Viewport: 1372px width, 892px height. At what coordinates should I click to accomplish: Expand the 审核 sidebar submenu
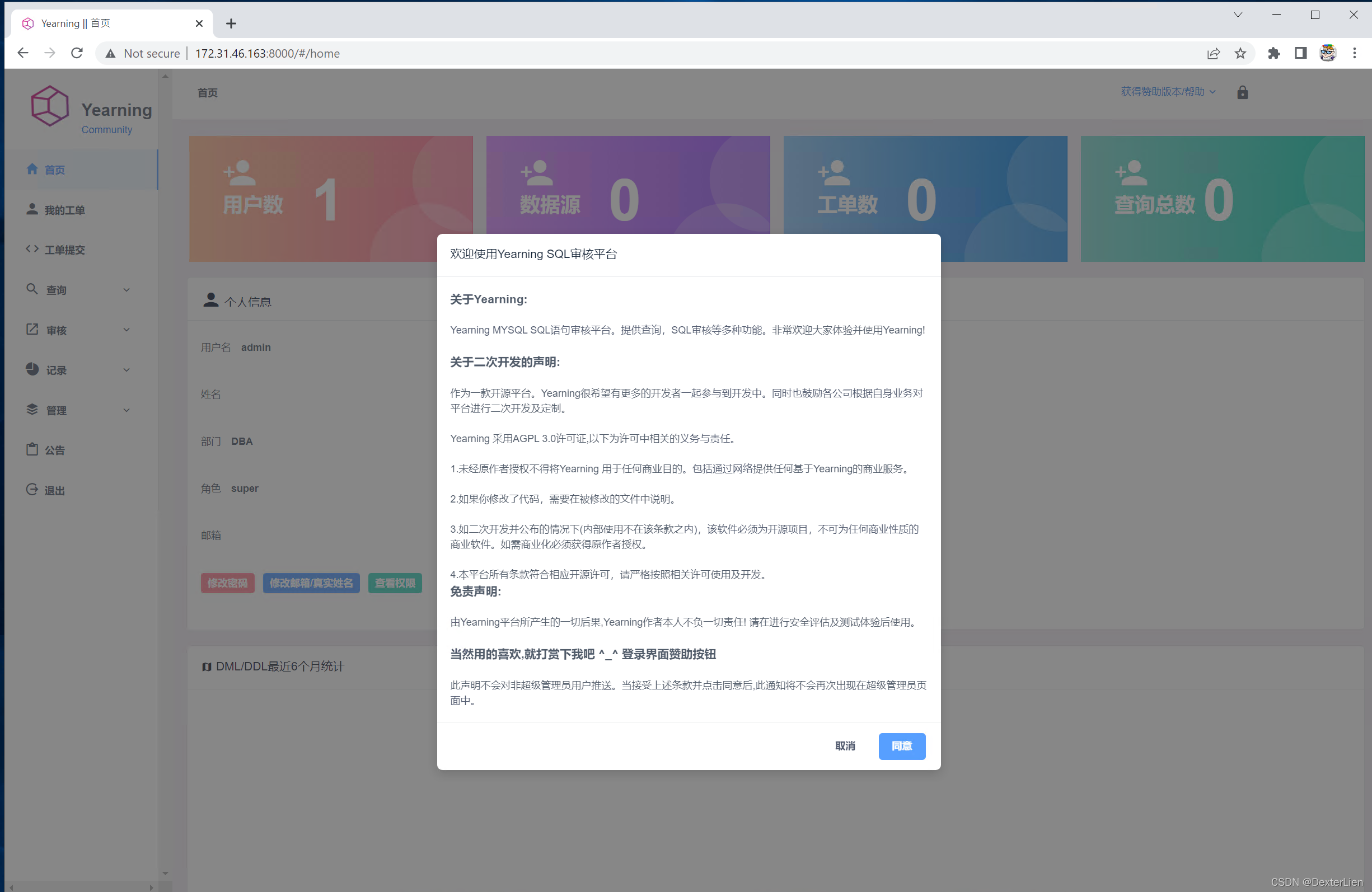(78, 330)
